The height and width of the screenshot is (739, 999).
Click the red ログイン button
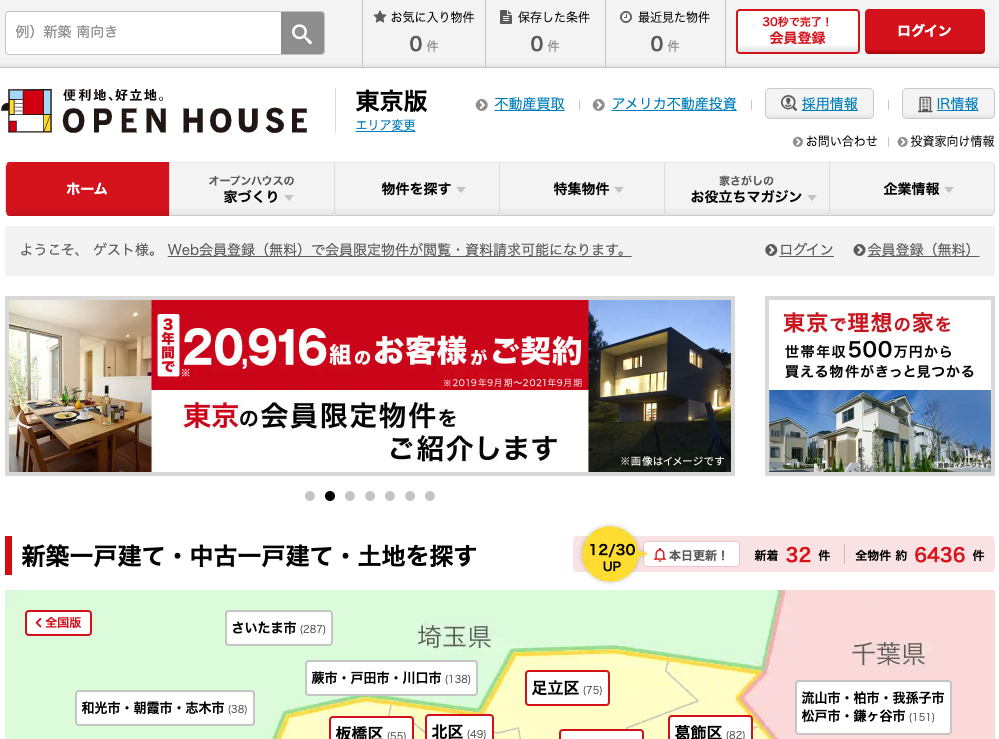click(x=924, y=31)
